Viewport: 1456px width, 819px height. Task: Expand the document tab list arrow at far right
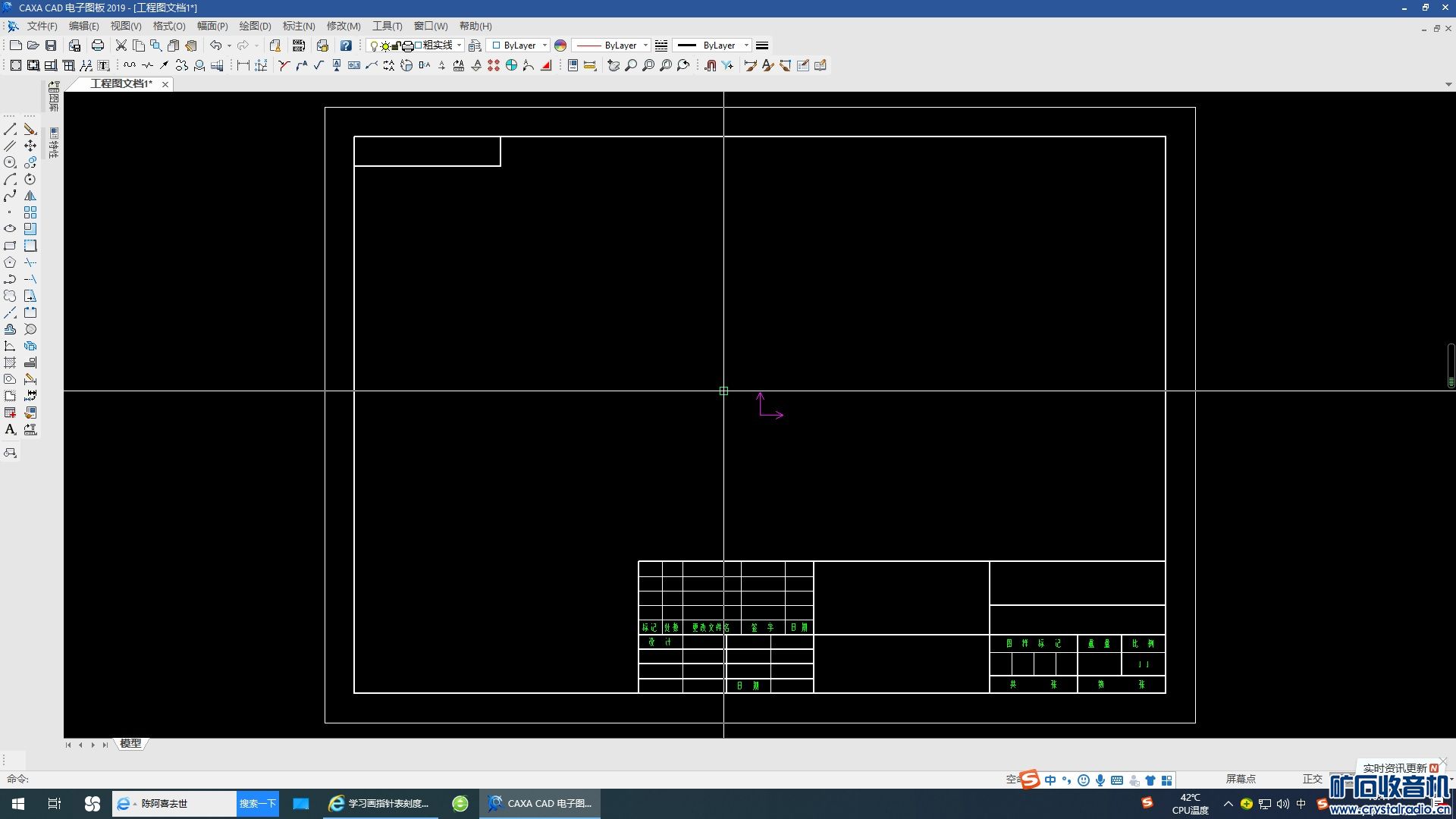(x=1448, y=84)
